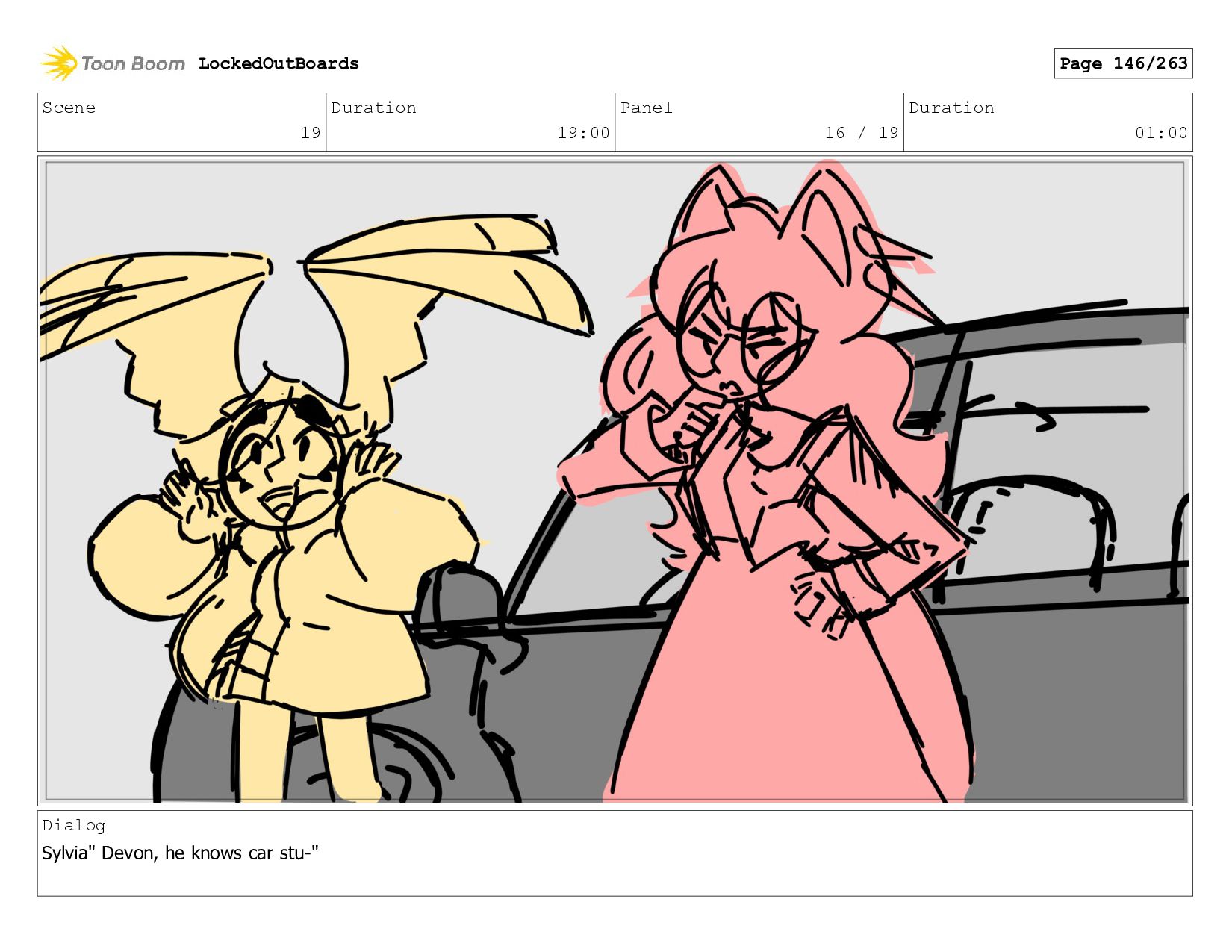Click the Sylvia dialog line text
1232x952 pixels.
point(180,853)
